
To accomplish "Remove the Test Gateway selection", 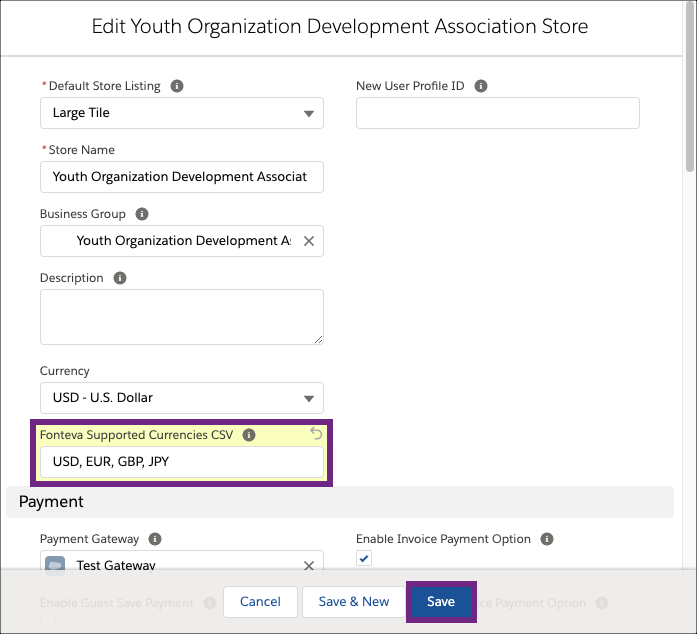I will (x=309, y=566).
